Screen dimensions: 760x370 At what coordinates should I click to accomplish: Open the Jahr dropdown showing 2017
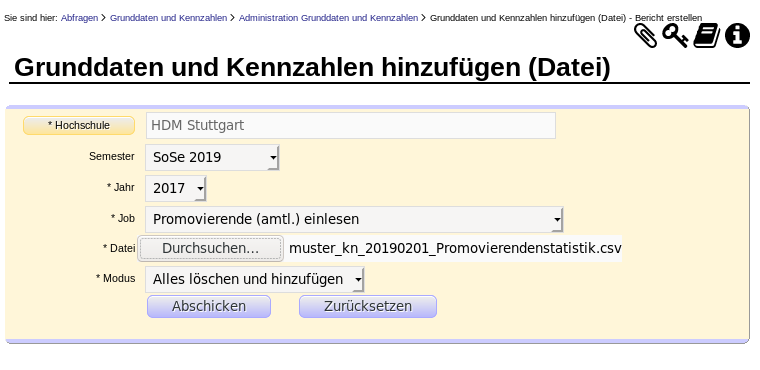(176, 188)
